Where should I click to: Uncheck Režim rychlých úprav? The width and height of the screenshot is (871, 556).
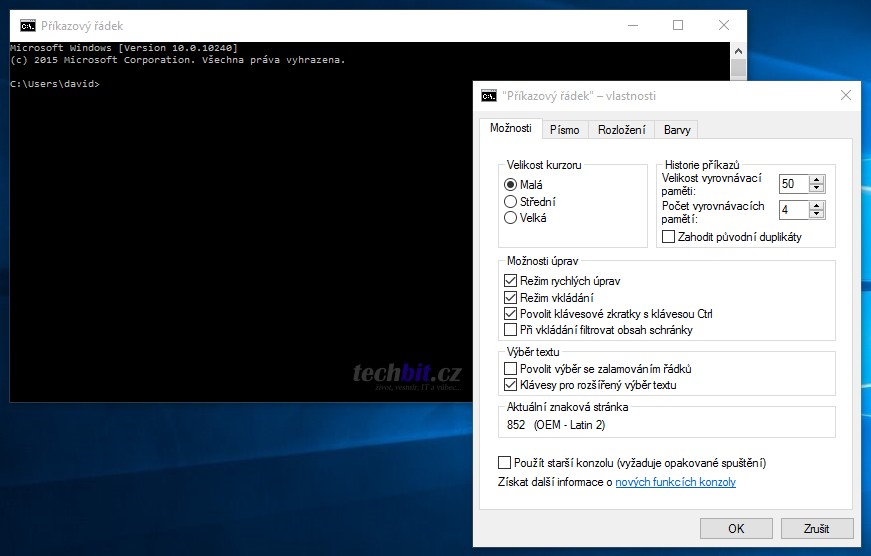[x=511, y=281]
